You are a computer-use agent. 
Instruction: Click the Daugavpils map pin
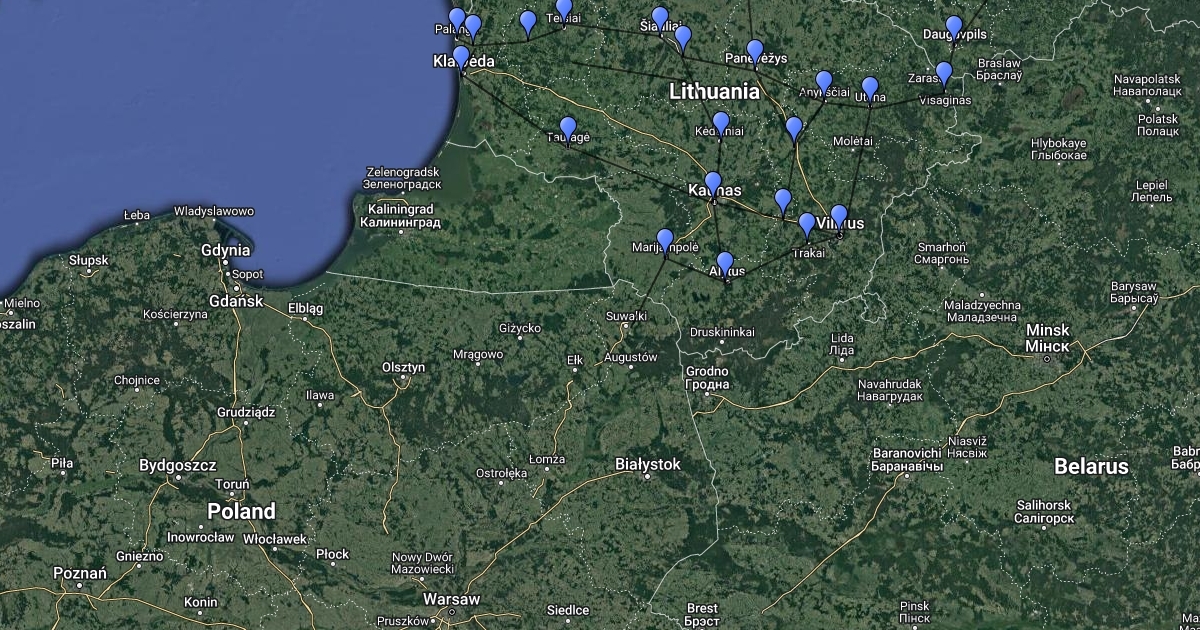(x=954, y=27)
